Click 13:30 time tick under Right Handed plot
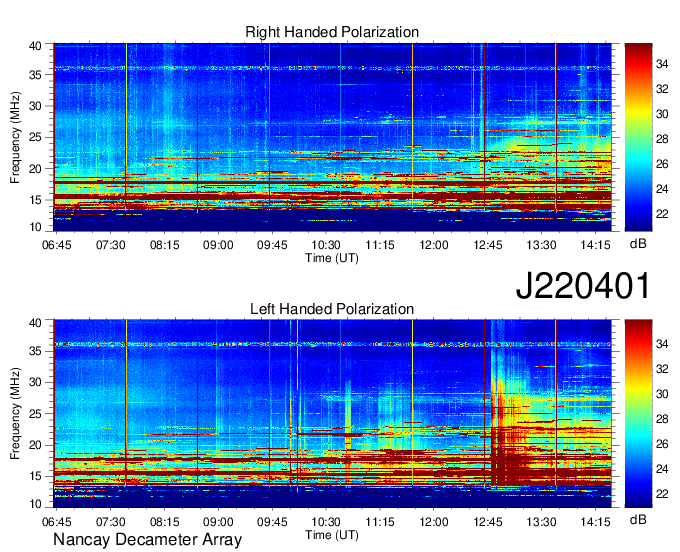Screen dimensions: 680x552 (x=541, y=245)
